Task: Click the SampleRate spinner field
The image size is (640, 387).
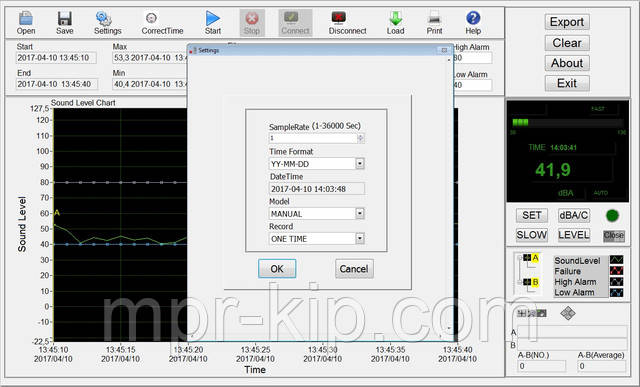Action: (x=316, y=138)
